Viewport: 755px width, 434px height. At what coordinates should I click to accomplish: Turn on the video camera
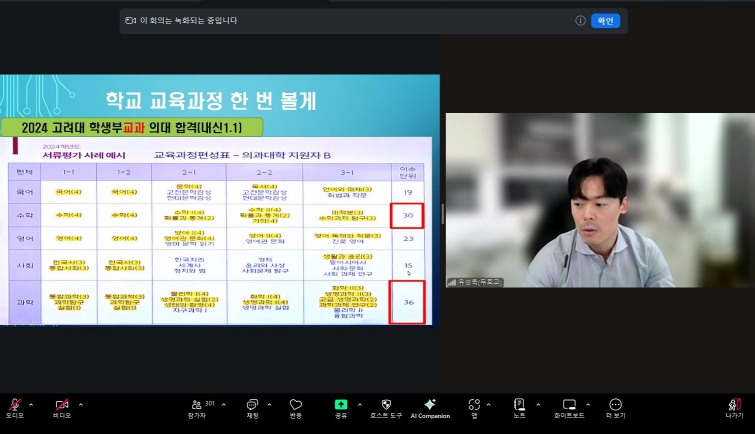pyautogui.click(x=62, y=406)
